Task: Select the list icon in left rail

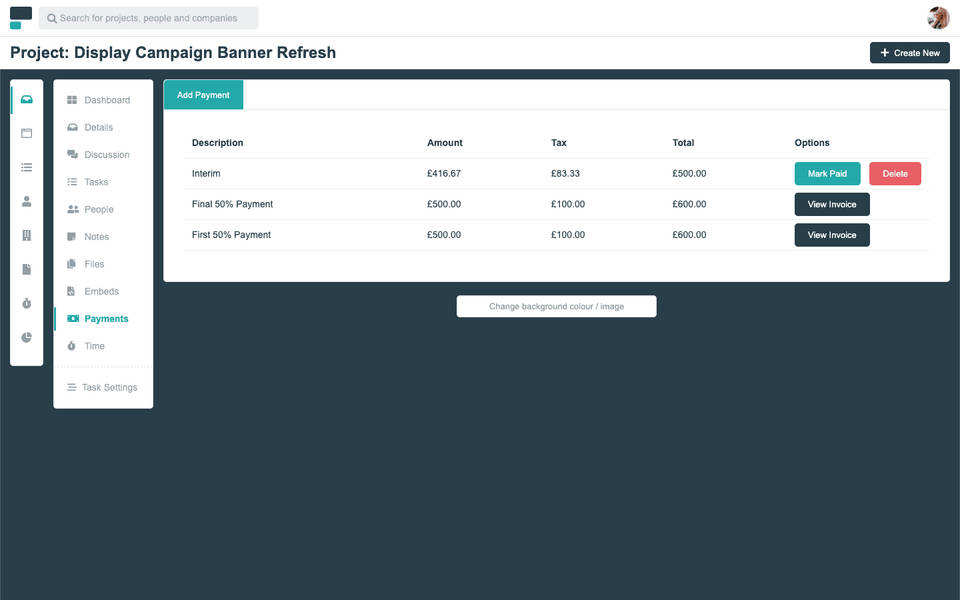Action: (27, 167)
